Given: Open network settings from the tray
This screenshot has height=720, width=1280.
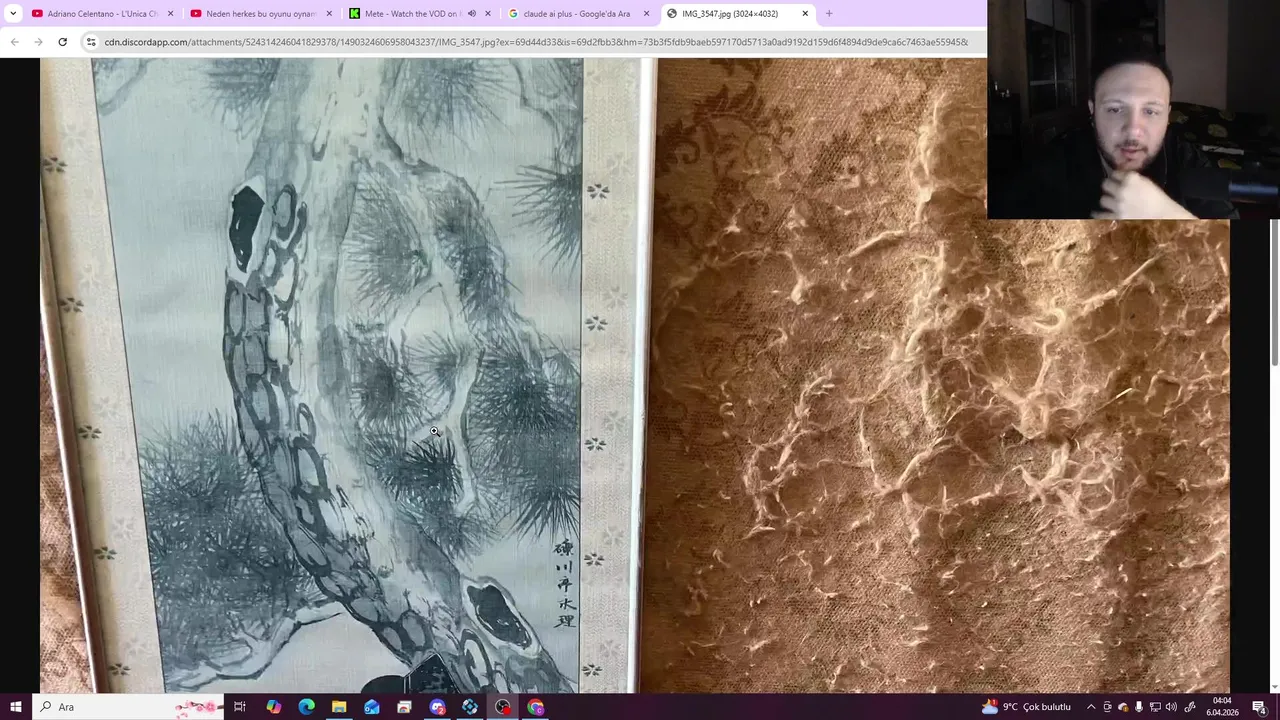Looking at the screenshot, I should pos(1155,707).
